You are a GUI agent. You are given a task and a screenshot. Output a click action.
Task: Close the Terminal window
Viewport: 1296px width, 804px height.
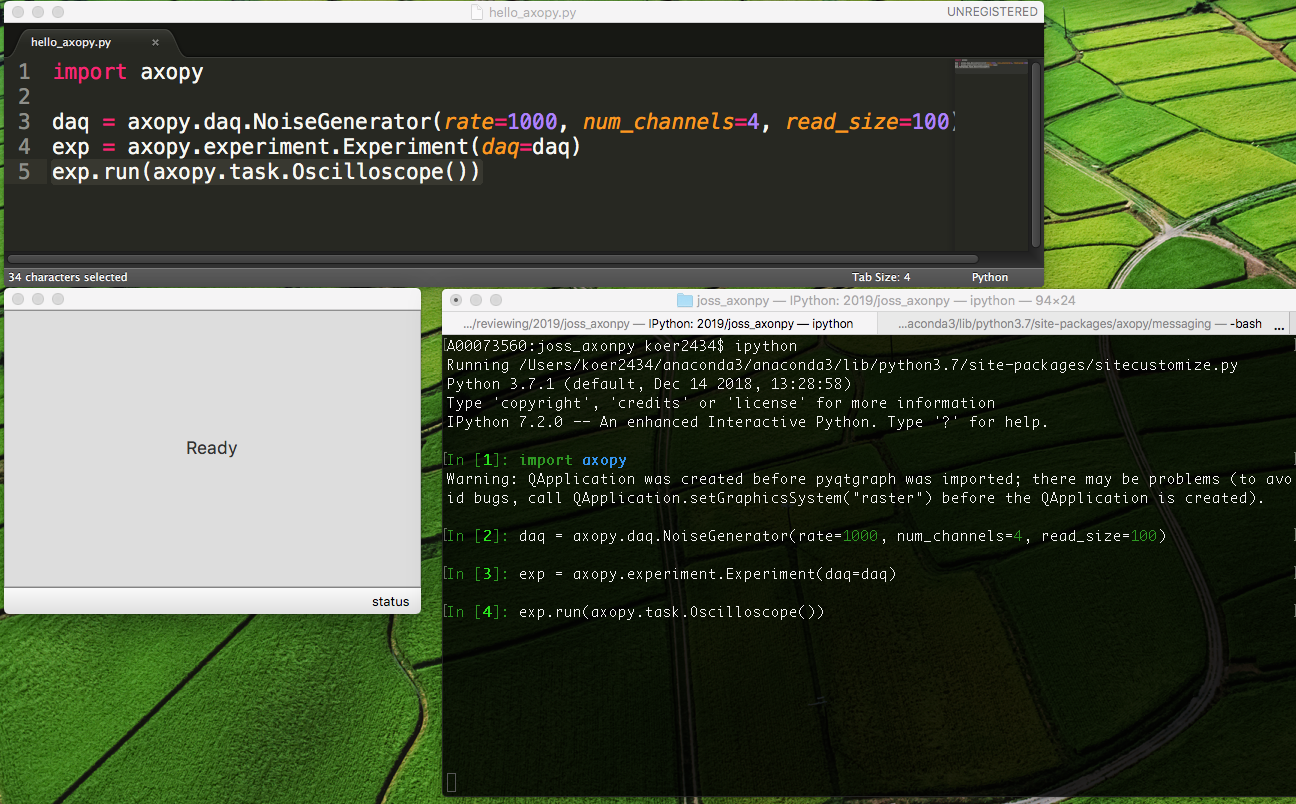[457, 300]
